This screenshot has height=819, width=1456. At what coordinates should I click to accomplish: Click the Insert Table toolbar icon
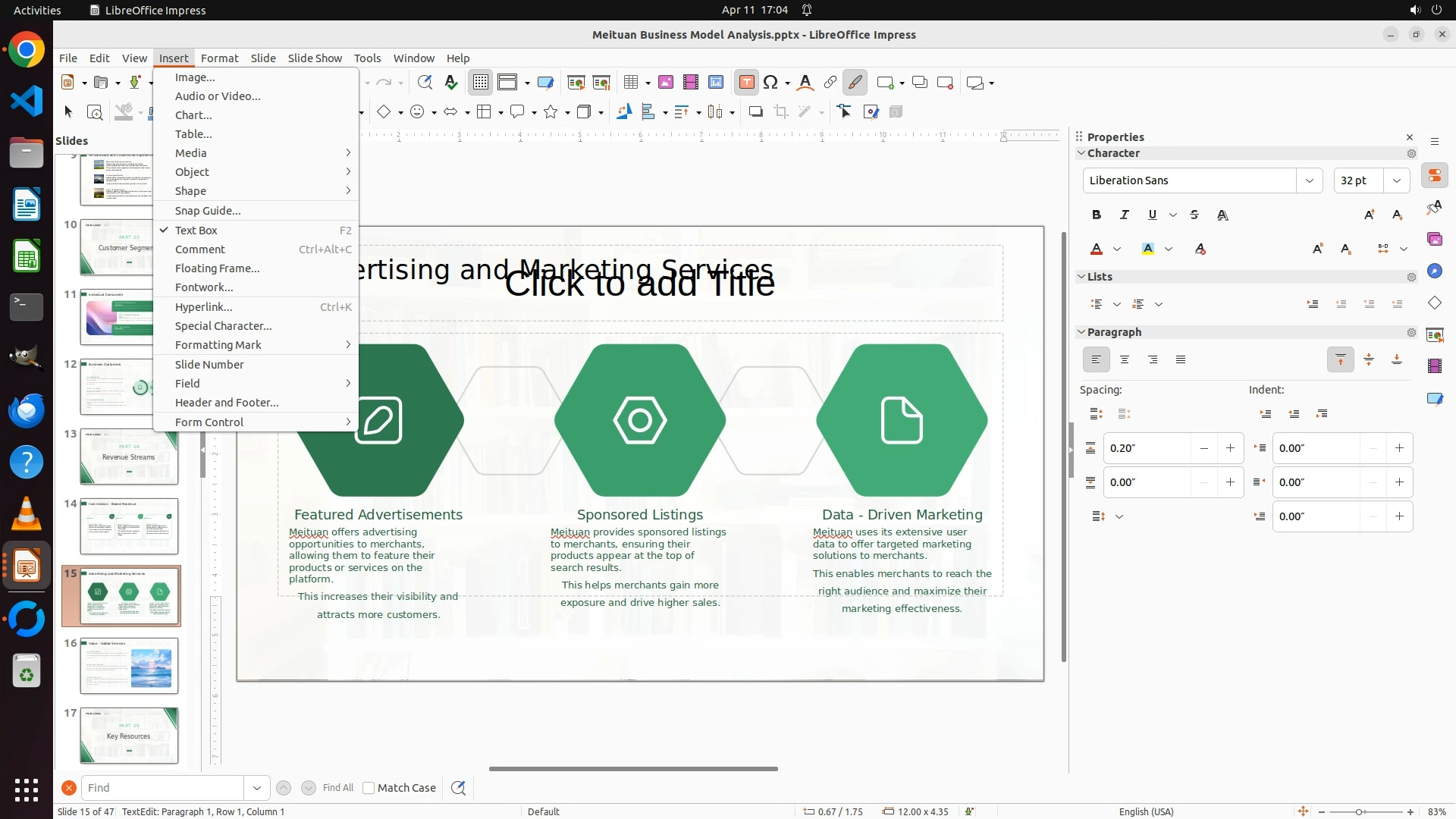point(630,83)
